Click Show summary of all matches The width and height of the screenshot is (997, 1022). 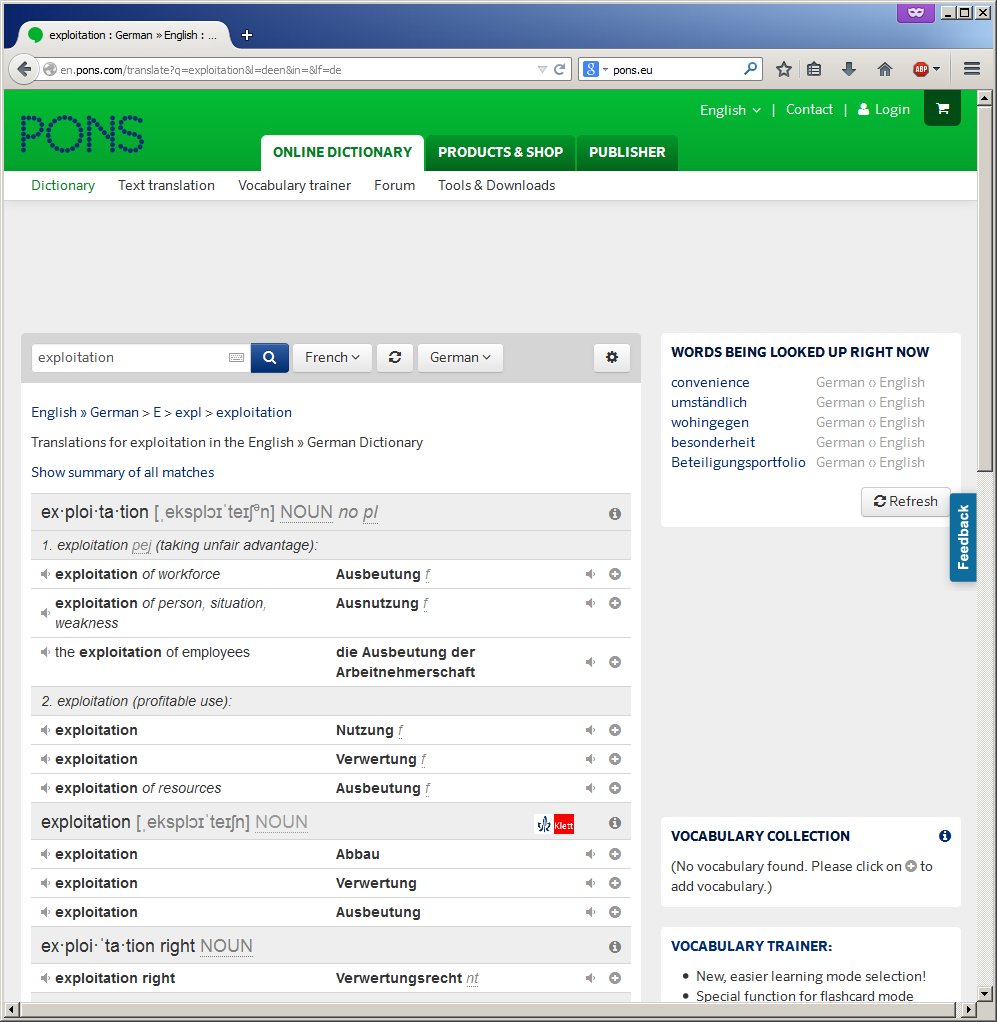point(123,473)
